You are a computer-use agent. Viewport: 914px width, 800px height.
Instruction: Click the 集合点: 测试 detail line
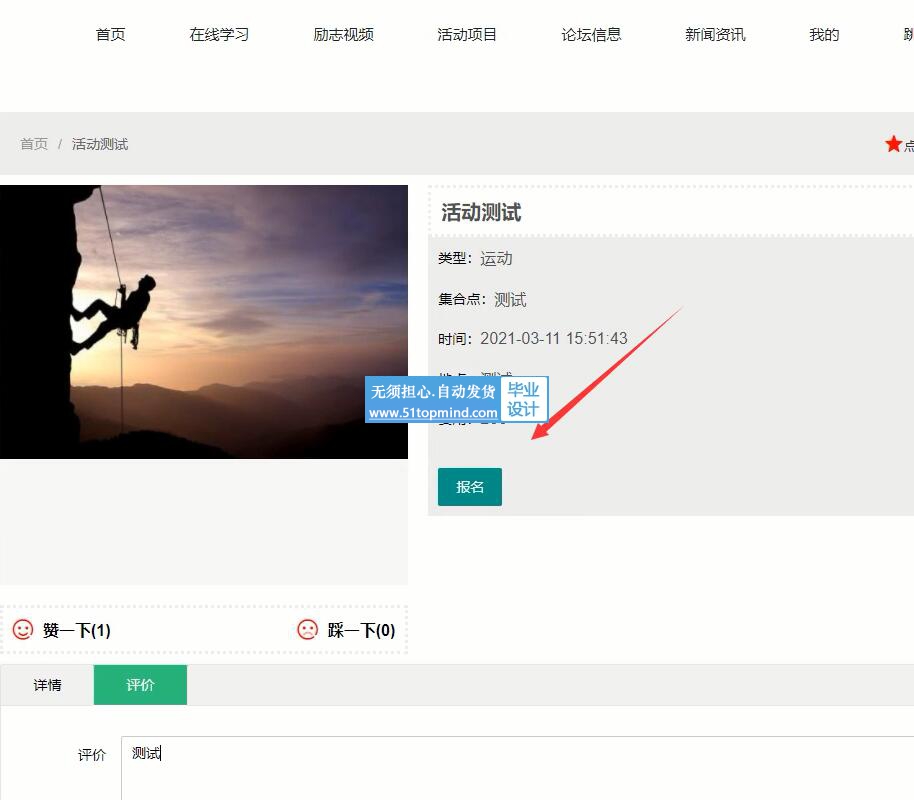[482, 299]
